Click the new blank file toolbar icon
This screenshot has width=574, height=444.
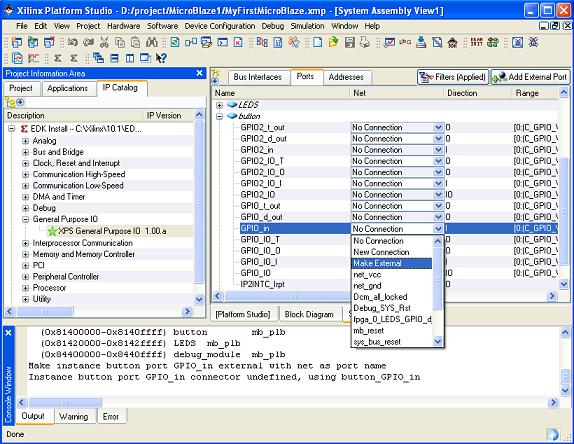(317, 42)
